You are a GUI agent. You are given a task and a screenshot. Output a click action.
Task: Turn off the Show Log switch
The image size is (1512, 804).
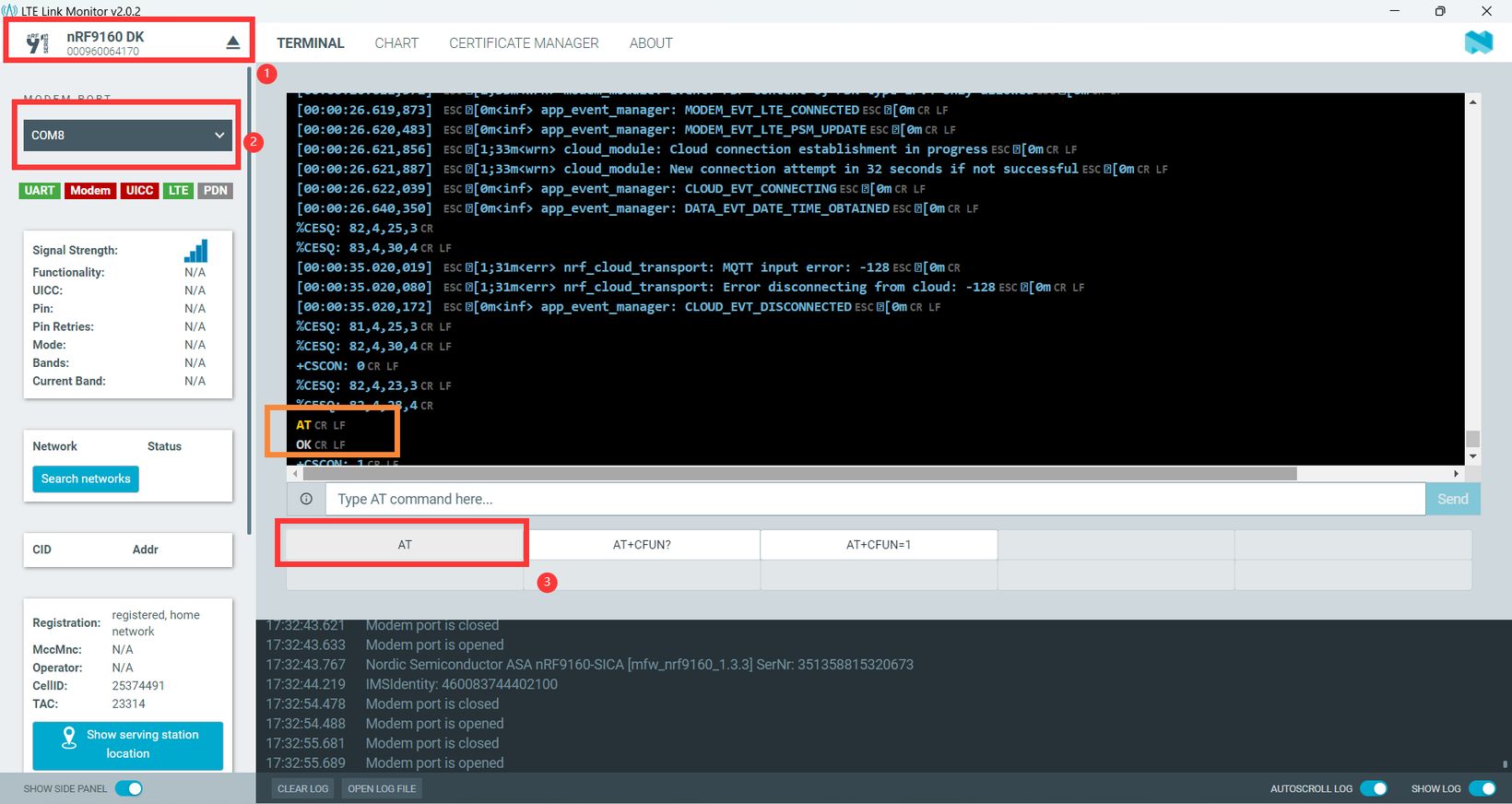1481,788
